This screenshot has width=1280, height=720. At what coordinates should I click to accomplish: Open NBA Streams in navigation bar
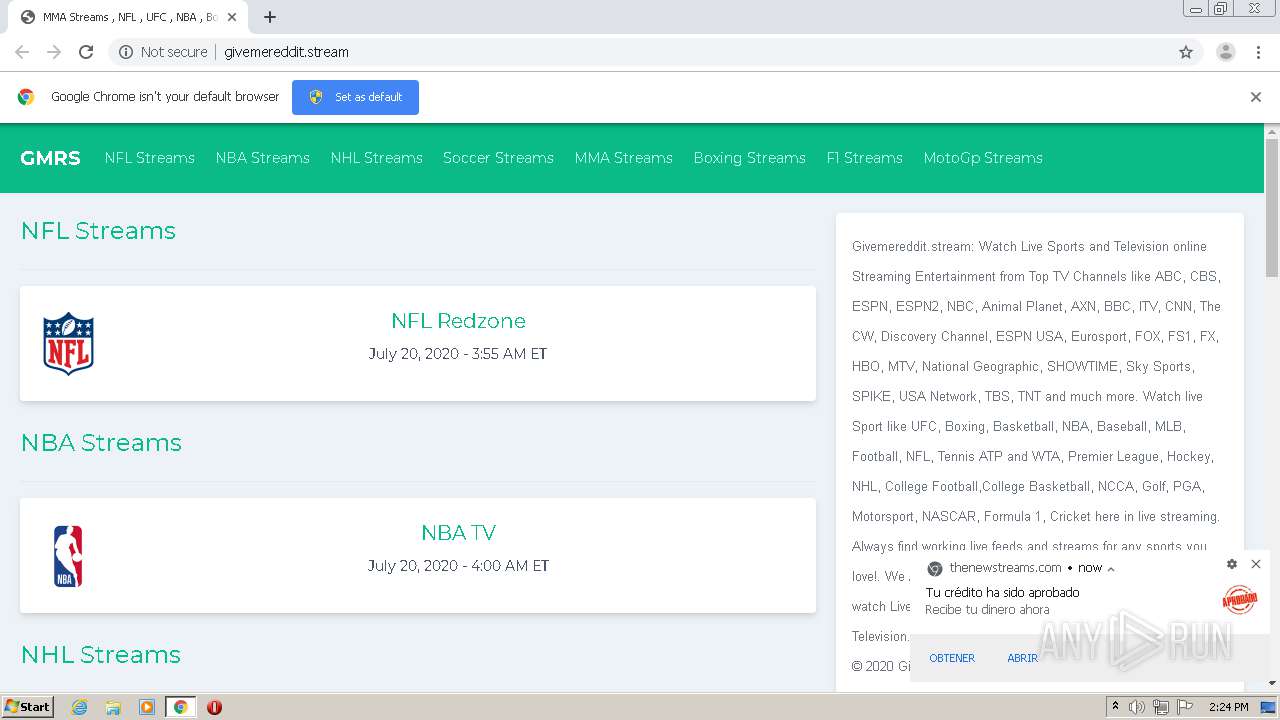pyautogui.click(x=263, y=158)
